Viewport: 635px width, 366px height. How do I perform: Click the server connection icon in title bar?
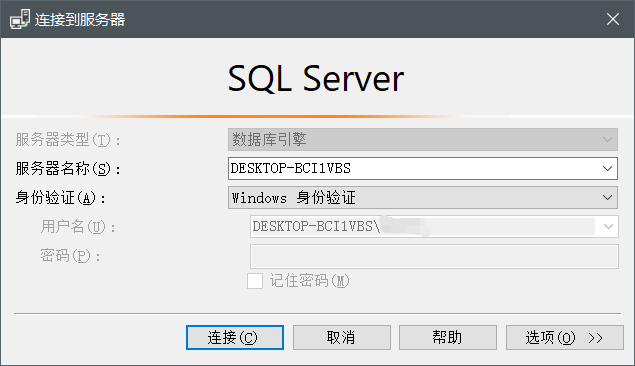(x=20, y=19)
